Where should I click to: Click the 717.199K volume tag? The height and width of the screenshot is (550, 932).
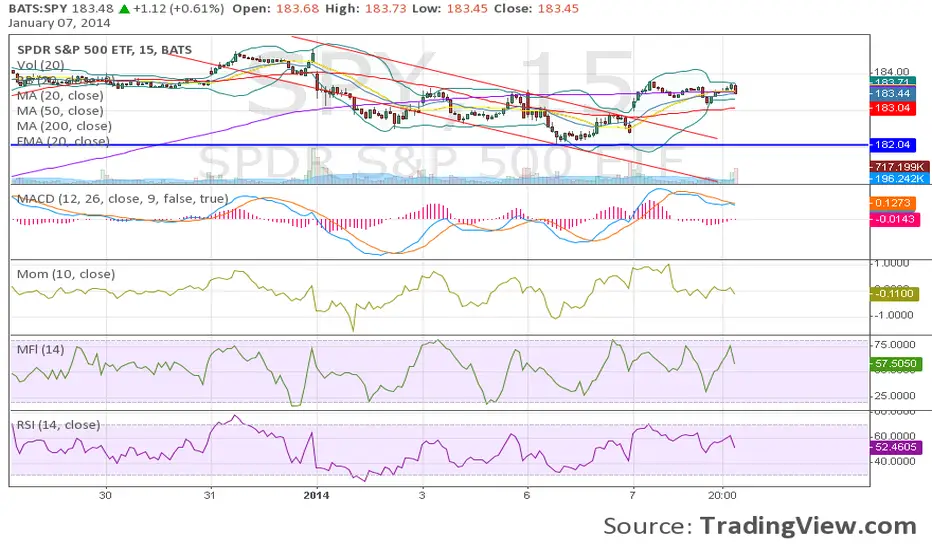[x=899, y=166]
